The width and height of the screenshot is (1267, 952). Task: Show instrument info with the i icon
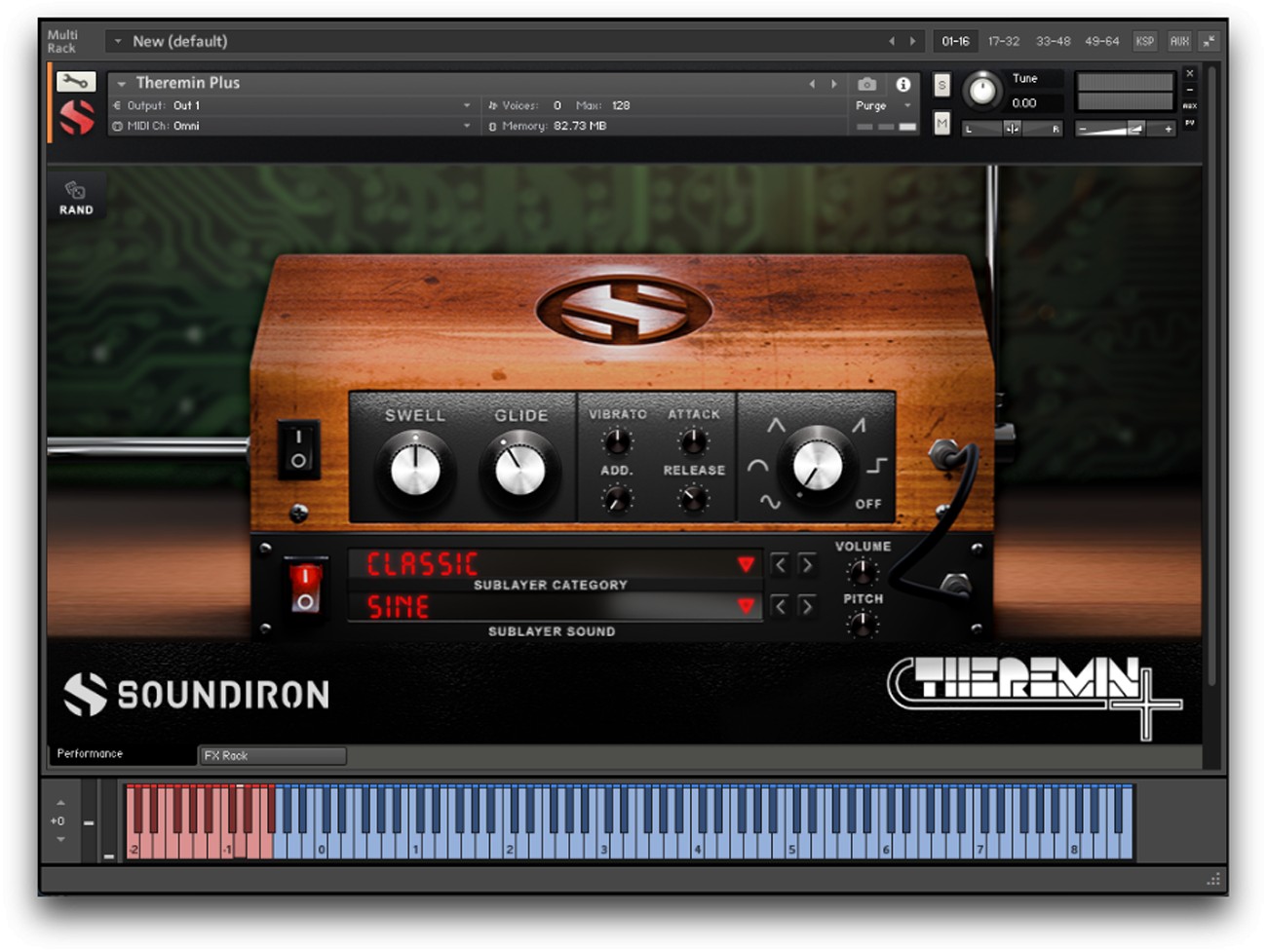[x=903, y=85]
